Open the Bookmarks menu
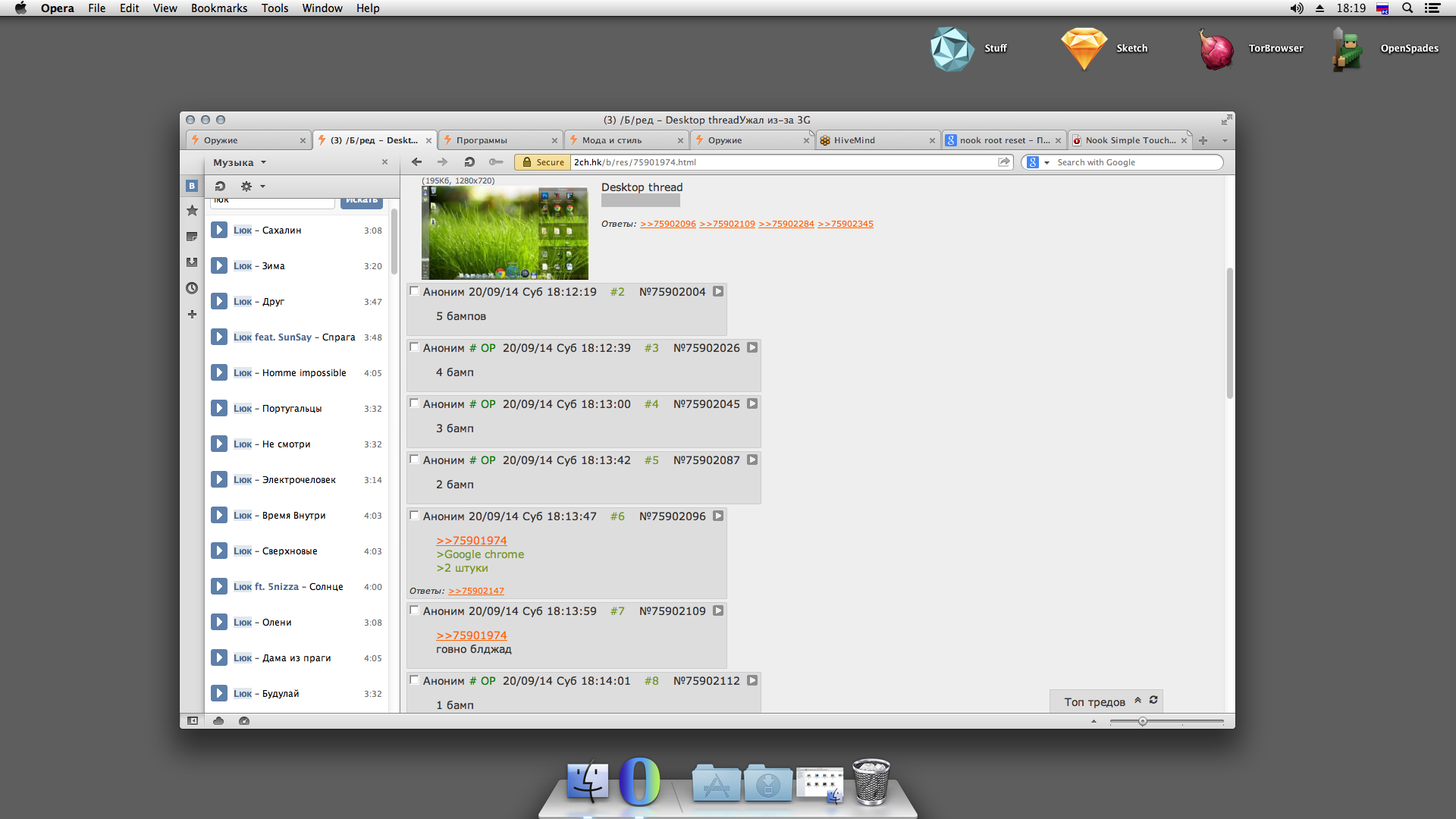Screen dimensions: 1456x819 (218, 8)
